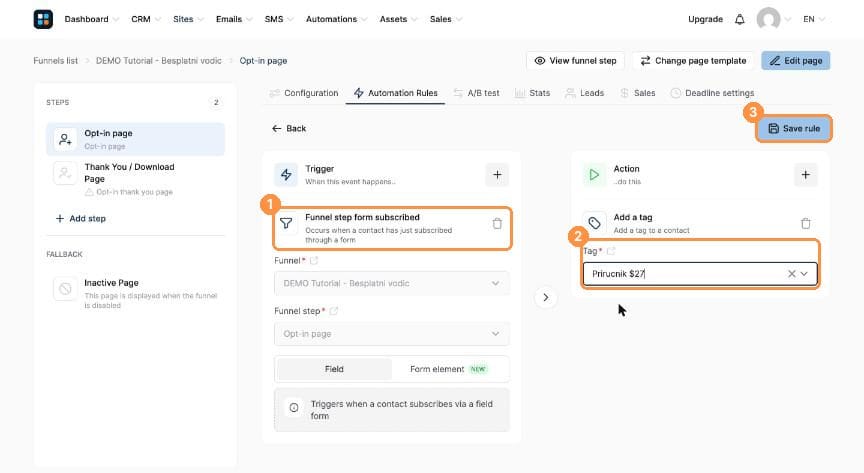Add a new trigger with plus
The height and width of the screenshot is (473, 864).
pos(497,175)
